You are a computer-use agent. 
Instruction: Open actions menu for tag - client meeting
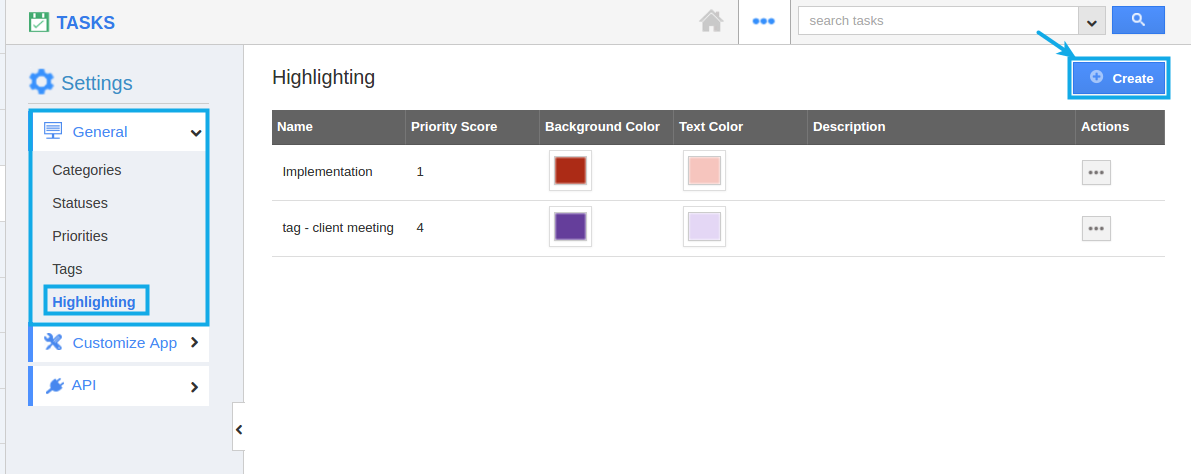1096,228
